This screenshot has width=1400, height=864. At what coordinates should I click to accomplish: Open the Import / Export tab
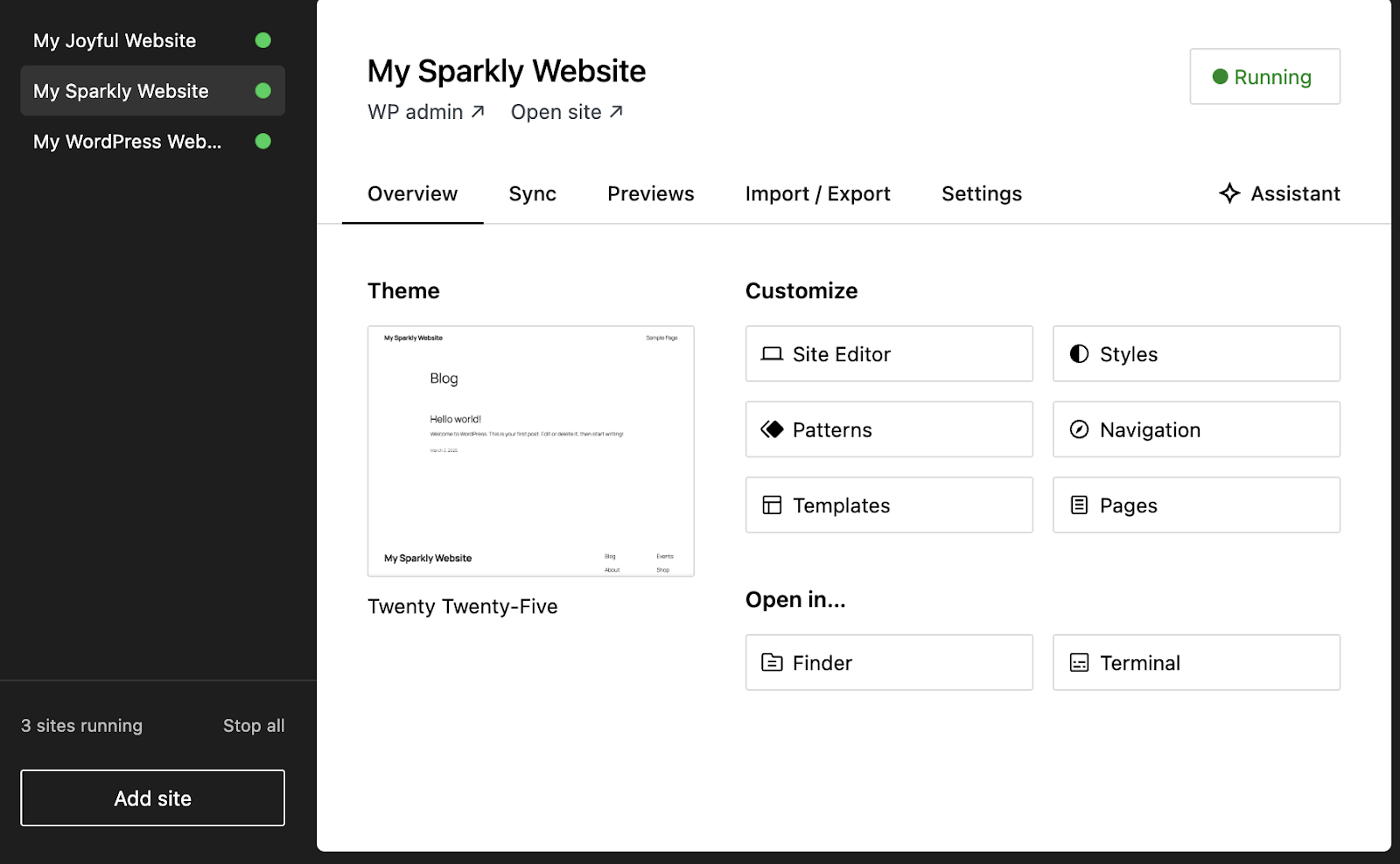click(817, 193)
